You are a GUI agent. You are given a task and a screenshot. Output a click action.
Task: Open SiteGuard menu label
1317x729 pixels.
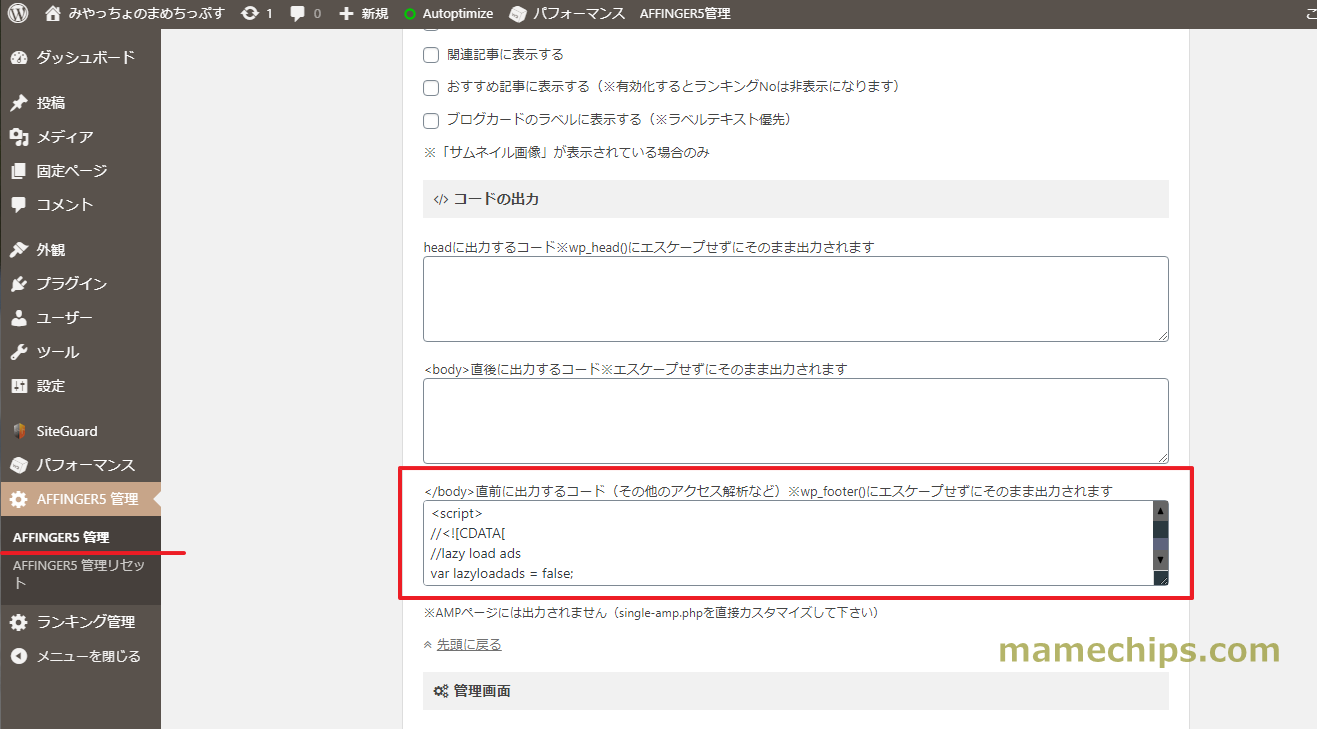pos(67,431)
